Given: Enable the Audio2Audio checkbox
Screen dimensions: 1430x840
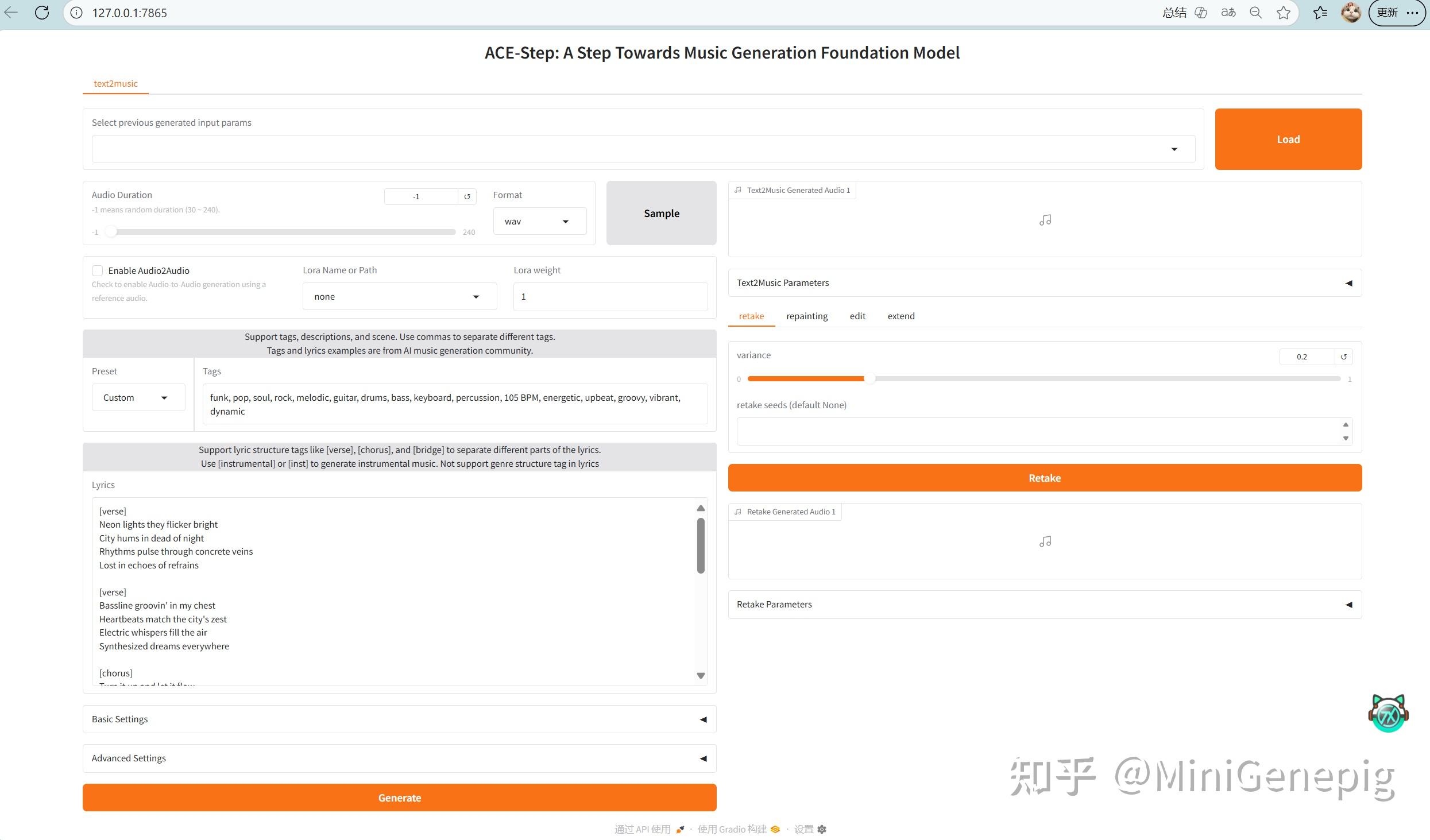Looking at the screenshot, I should click(98, 270).
